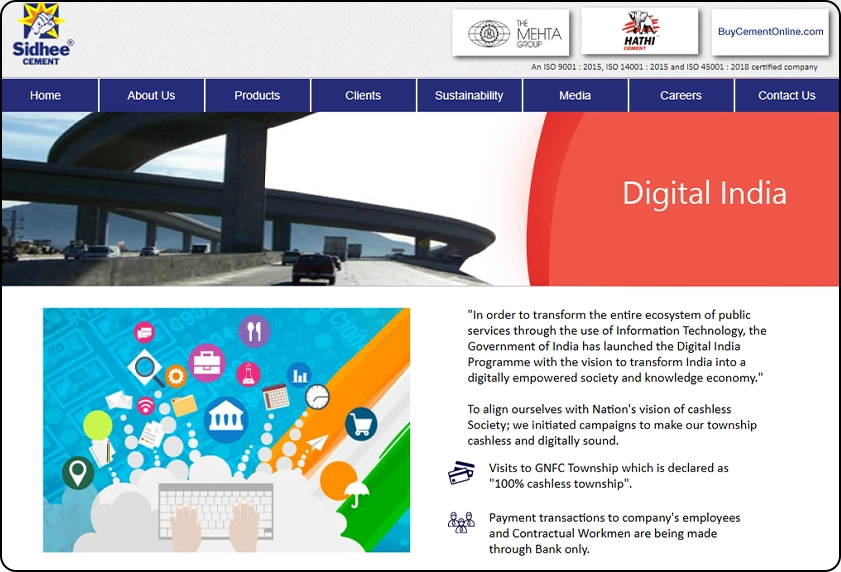
Task: Click the Digital India illustration image
Action: (226, 430)
